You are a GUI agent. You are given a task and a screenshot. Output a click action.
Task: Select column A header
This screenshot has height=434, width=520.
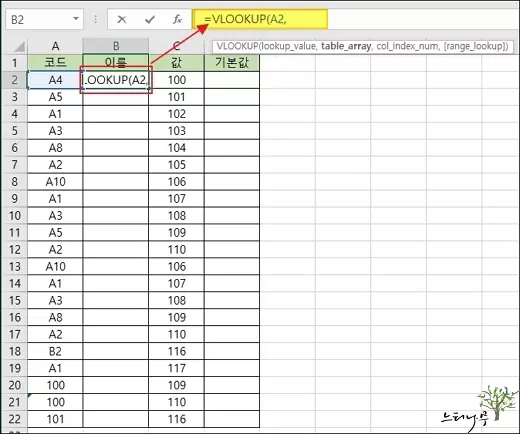[x=55, y=46]
